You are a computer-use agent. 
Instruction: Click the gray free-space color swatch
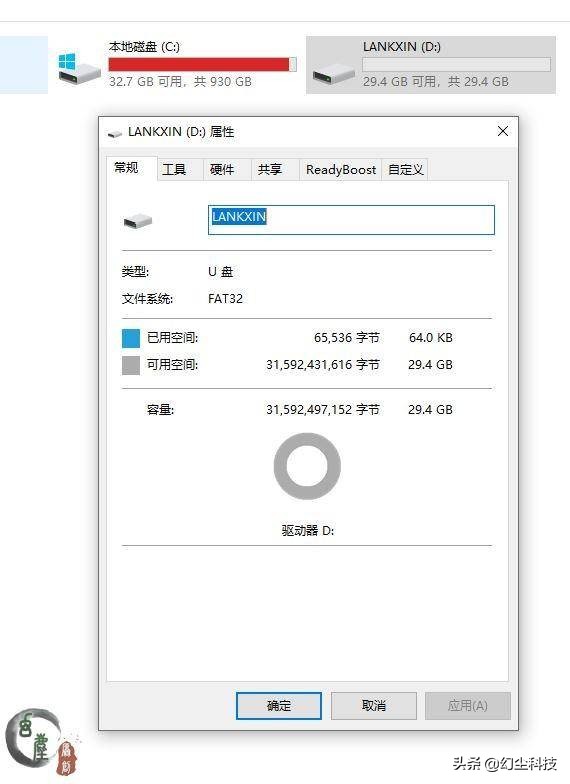coord(131,365)
